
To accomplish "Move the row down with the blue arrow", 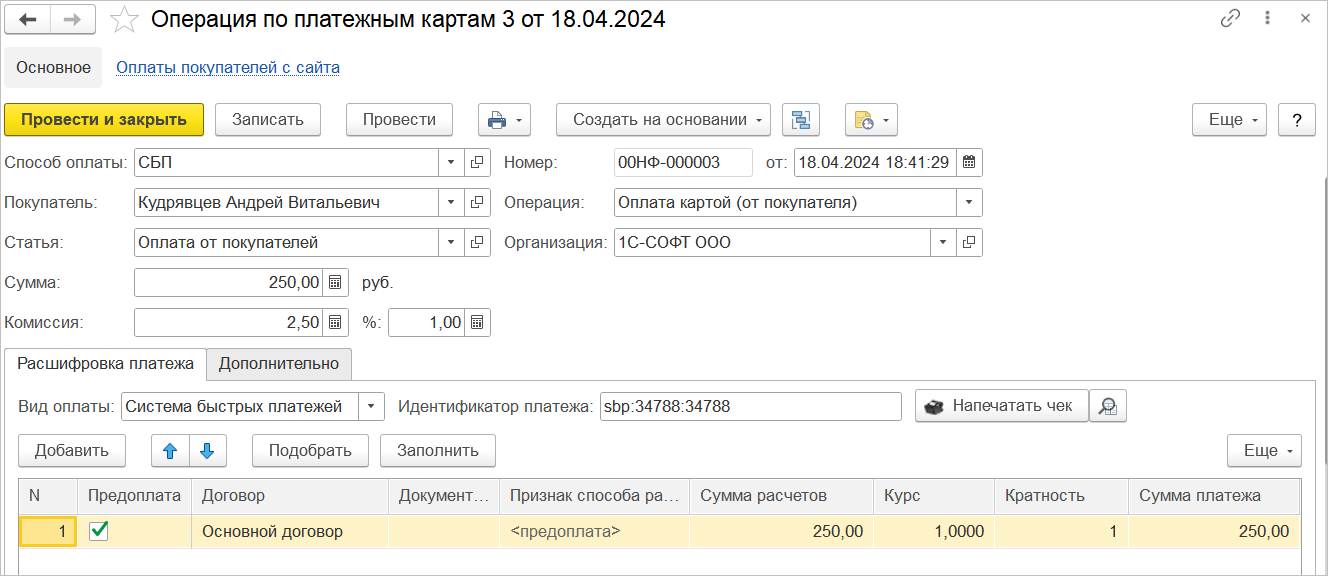I will click(x=207, y=450).
